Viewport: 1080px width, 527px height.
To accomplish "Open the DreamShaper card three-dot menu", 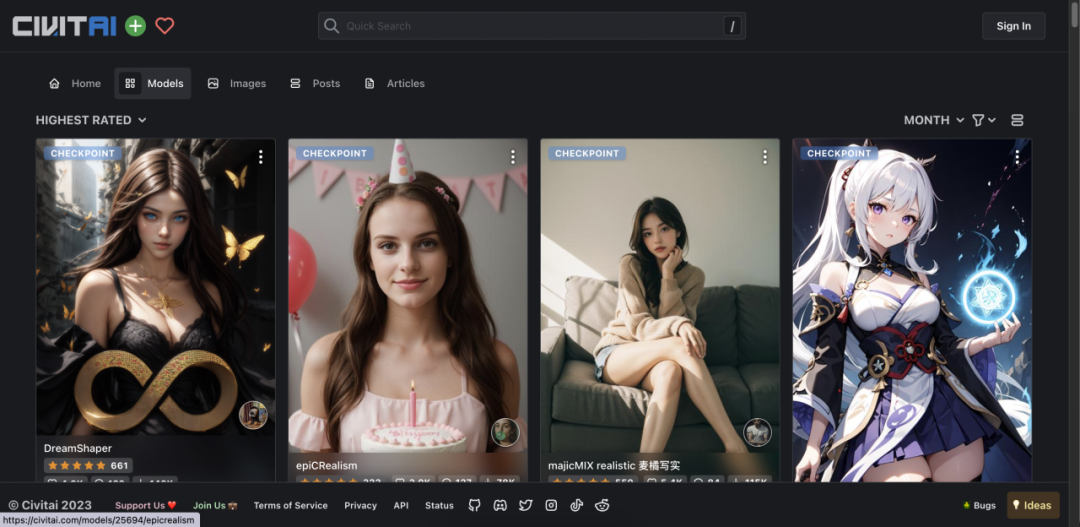I will click(260, 157).
